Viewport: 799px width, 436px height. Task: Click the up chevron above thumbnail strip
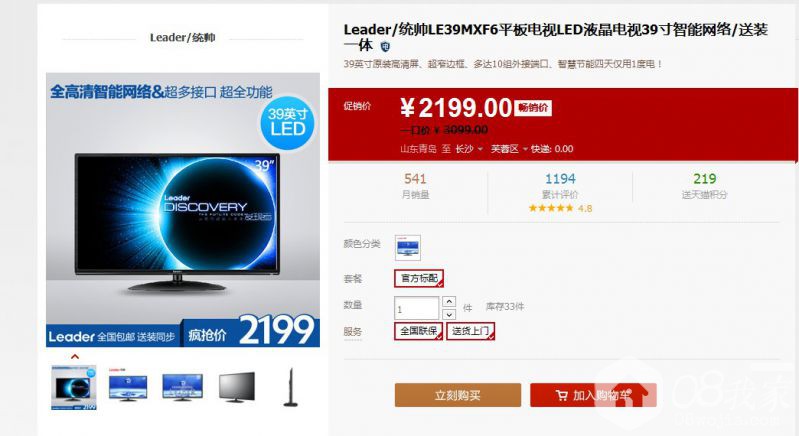coord(75,357)
